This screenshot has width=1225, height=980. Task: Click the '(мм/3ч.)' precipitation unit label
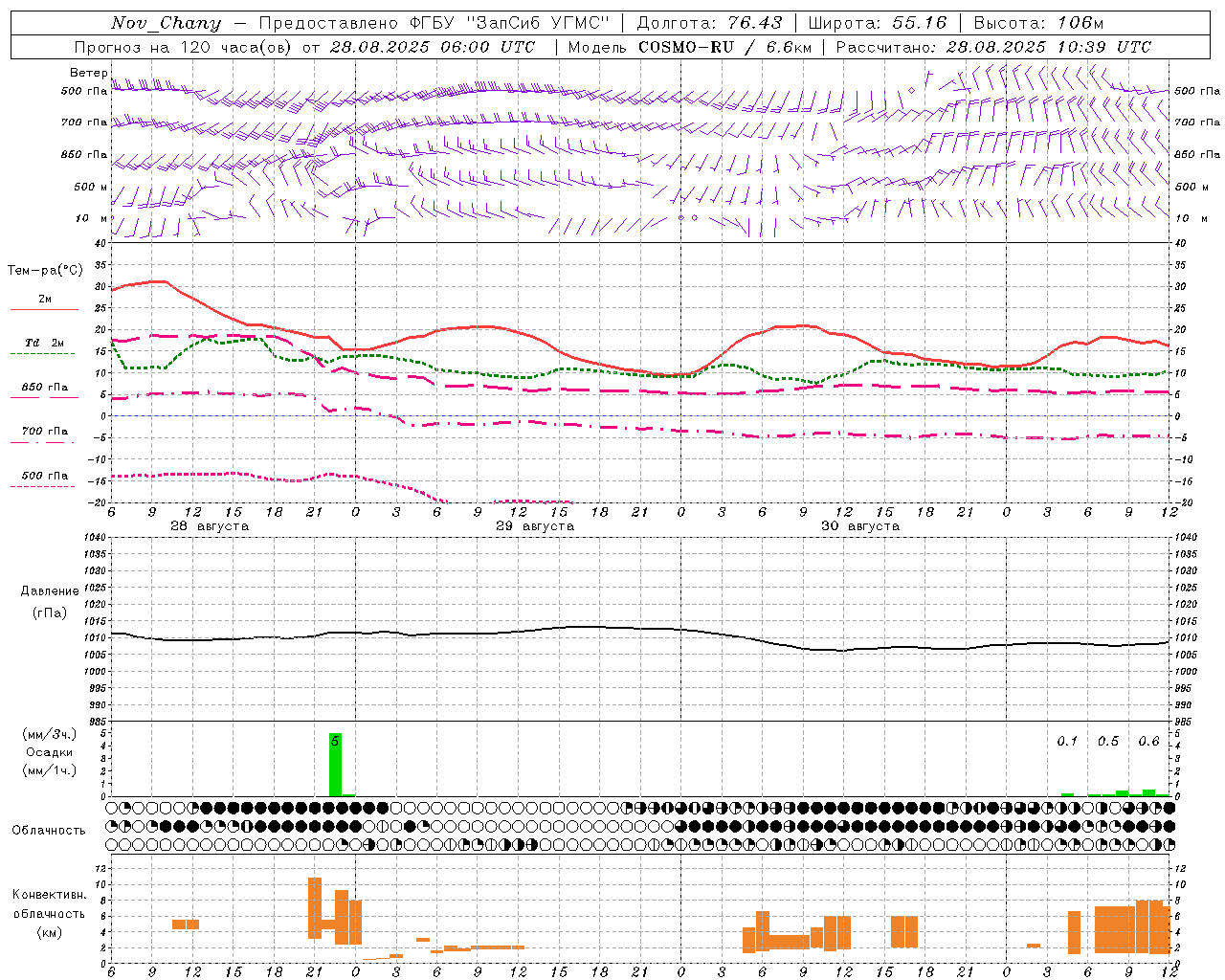click(x=50, y=734)
